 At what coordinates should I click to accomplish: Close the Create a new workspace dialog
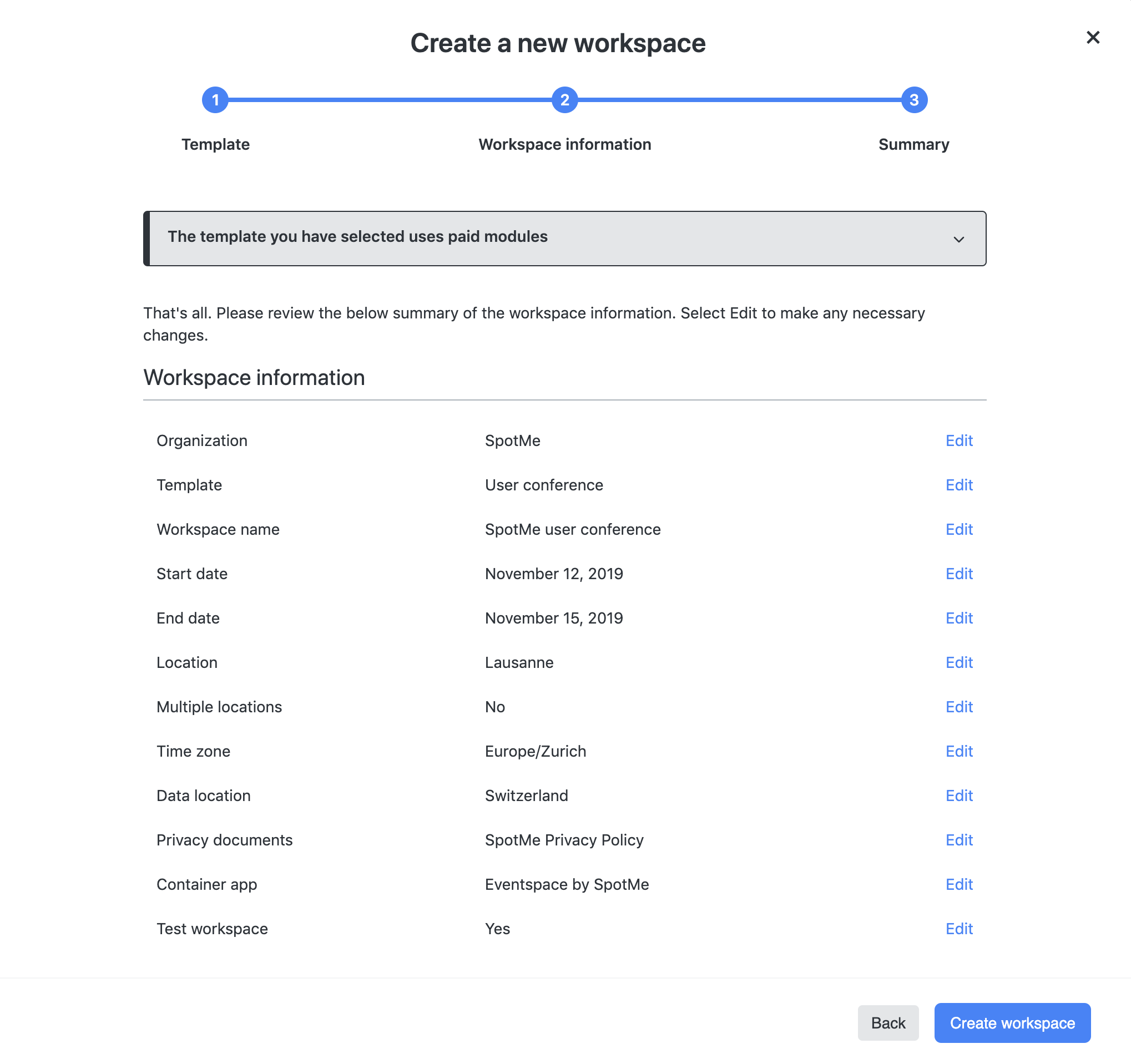tap(1092, 38)
